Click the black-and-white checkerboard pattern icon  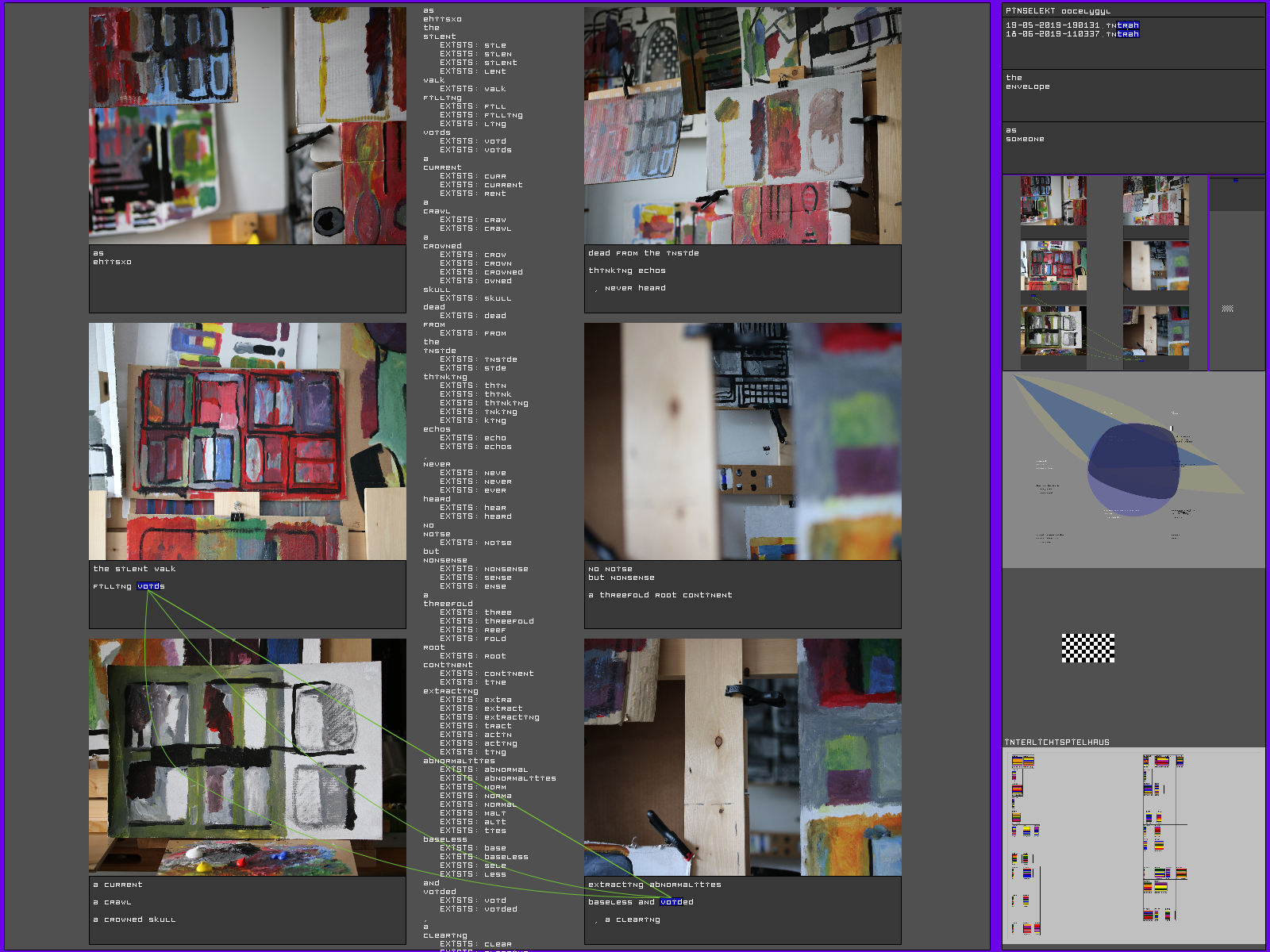point(1087,648)
